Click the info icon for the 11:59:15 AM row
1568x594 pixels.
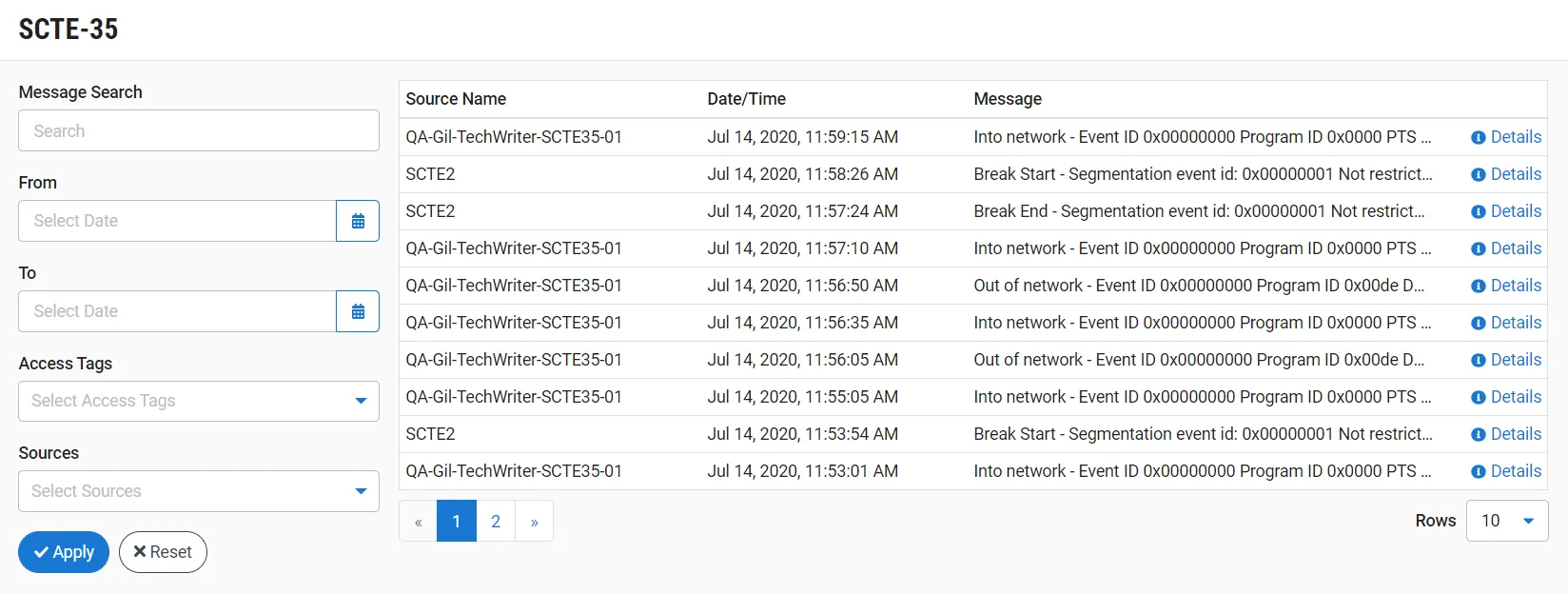pyautogui.click(x=1478, y=137)
